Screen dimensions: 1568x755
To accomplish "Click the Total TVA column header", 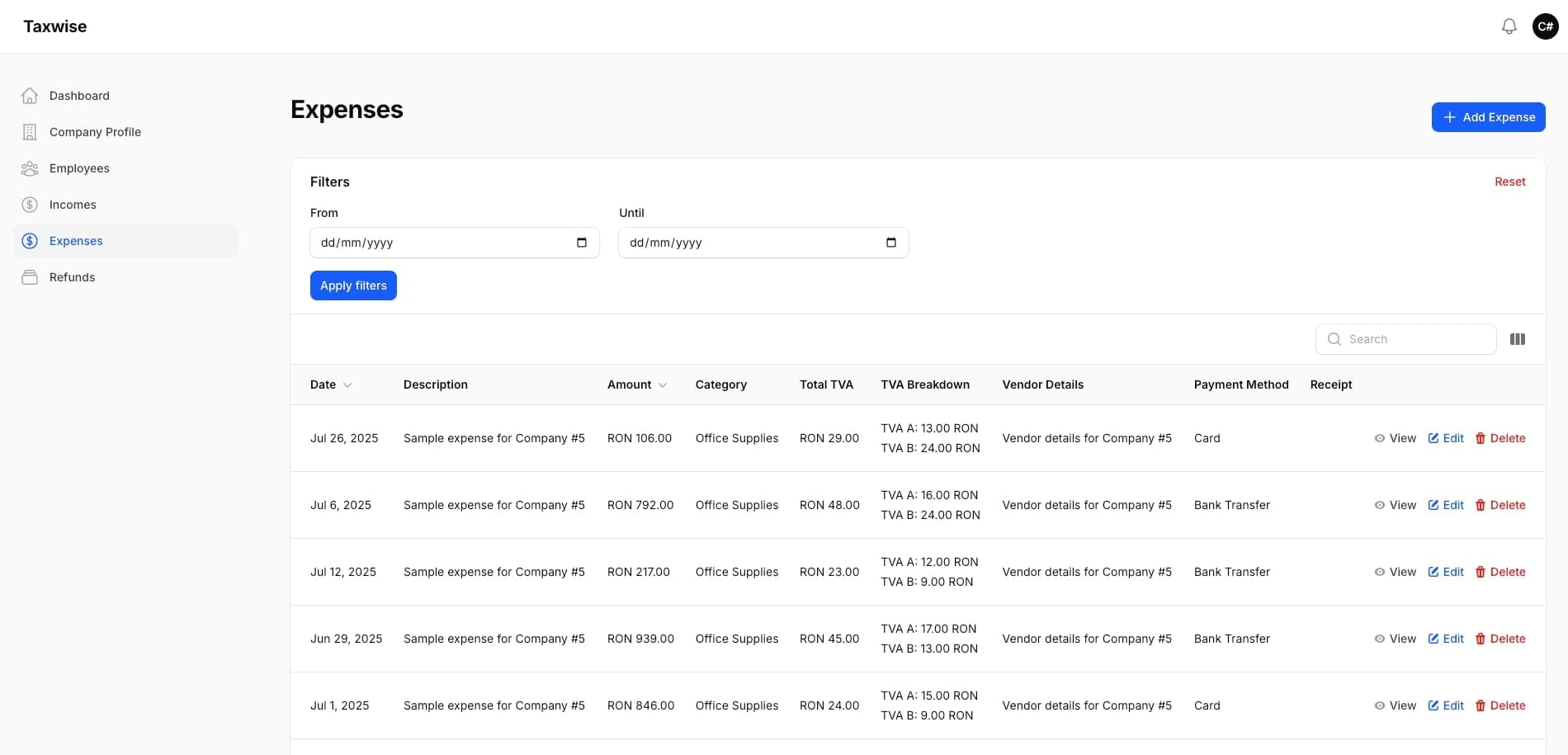I will pyautogui.click(x=826, y=385).
